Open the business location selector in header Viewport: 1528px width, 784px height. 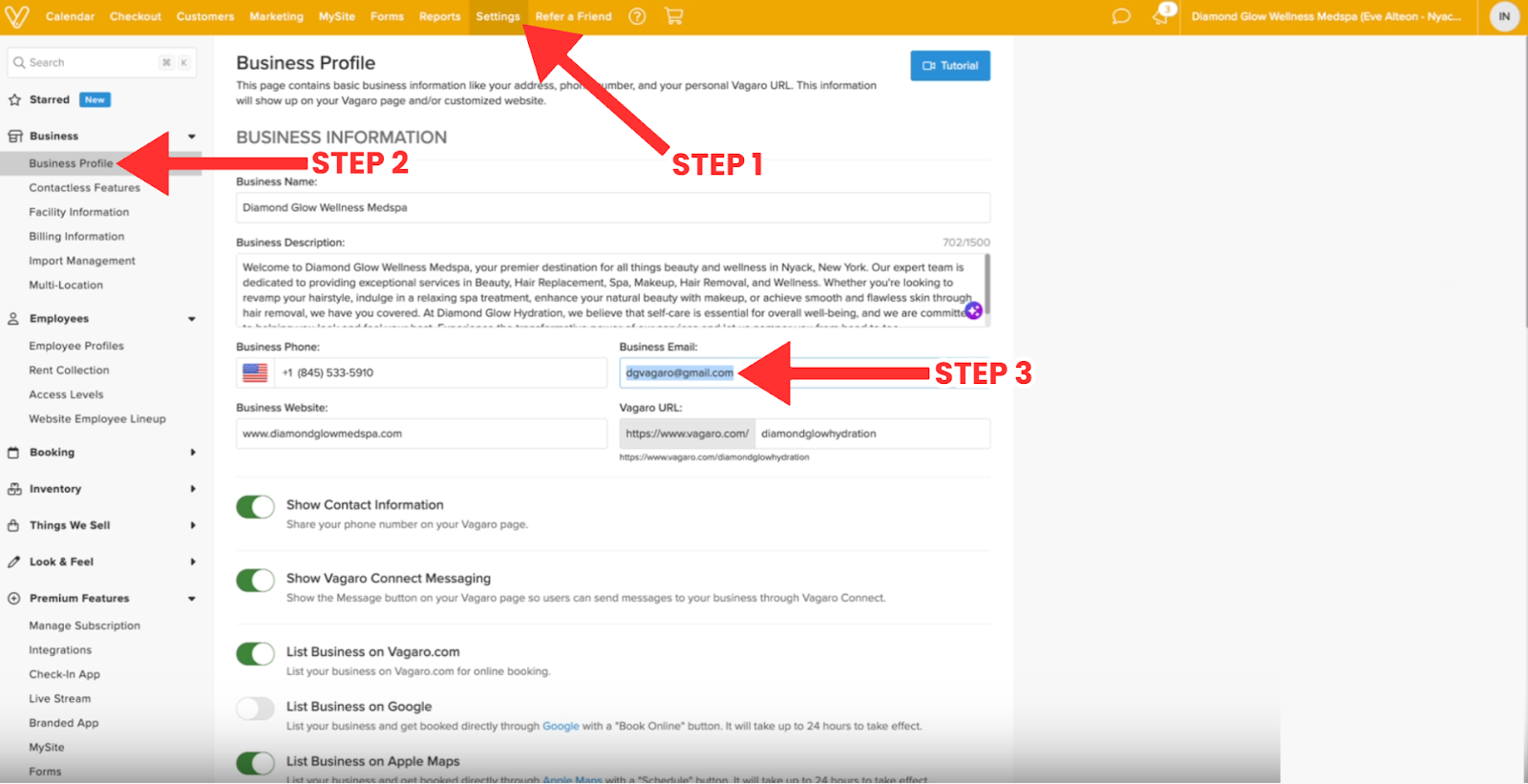point(1326,16)
